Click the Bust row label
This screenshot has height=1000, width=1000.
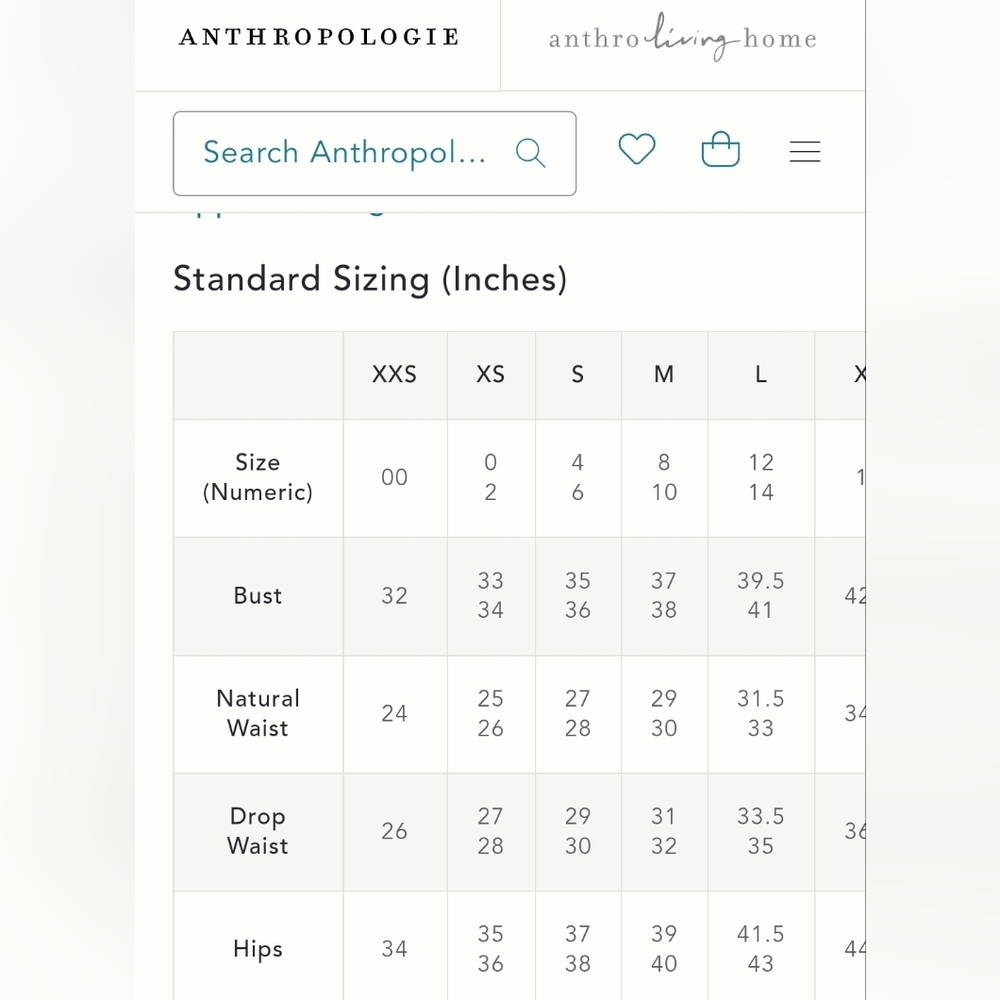pos(258,596)
